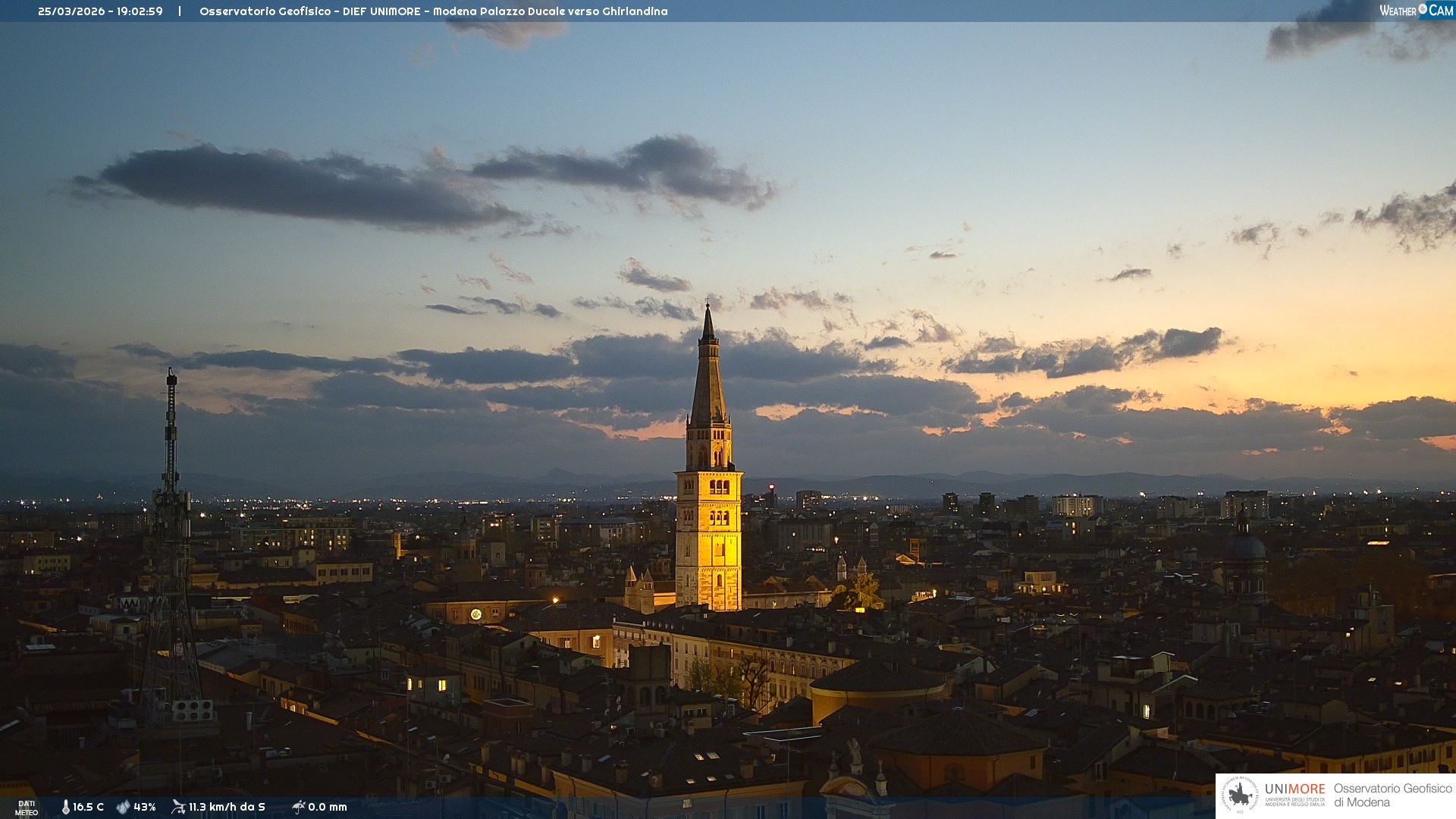Click the lit clock face on building
The height and width of the screenshot is (819, 1456).
tap(475, 614)
